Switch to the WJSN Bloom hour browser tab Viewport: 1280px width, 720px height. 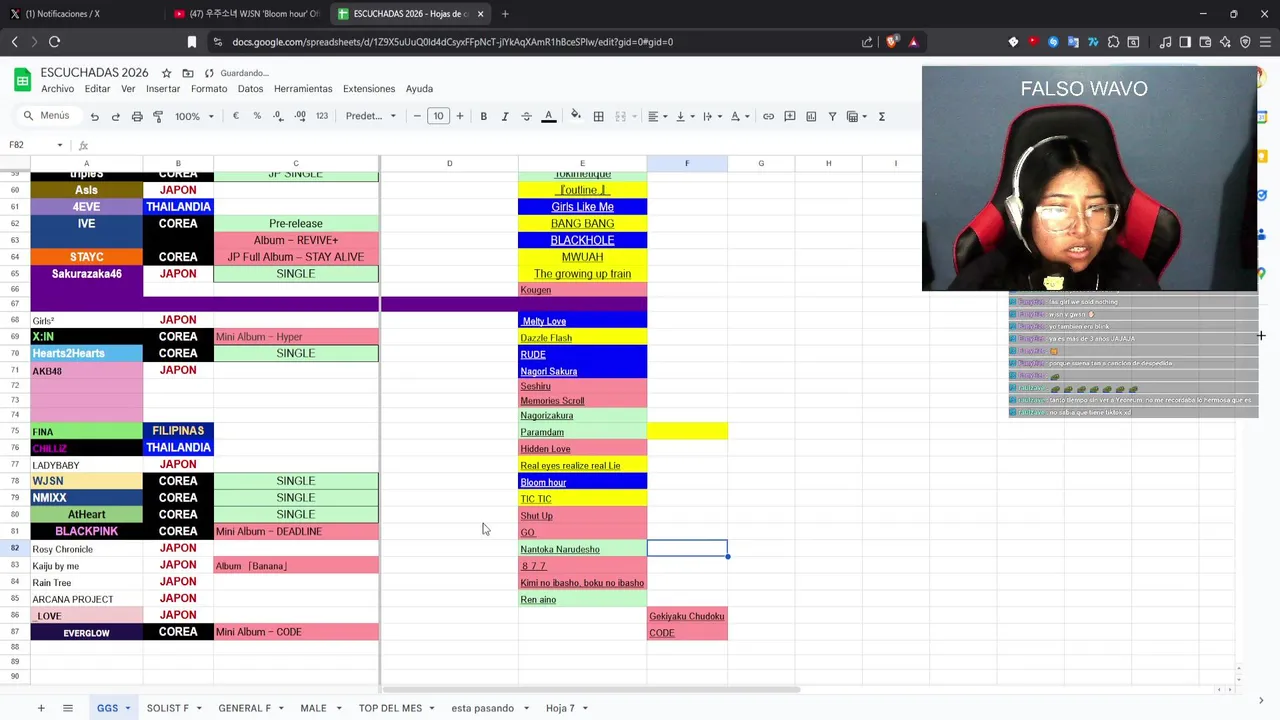246,14
